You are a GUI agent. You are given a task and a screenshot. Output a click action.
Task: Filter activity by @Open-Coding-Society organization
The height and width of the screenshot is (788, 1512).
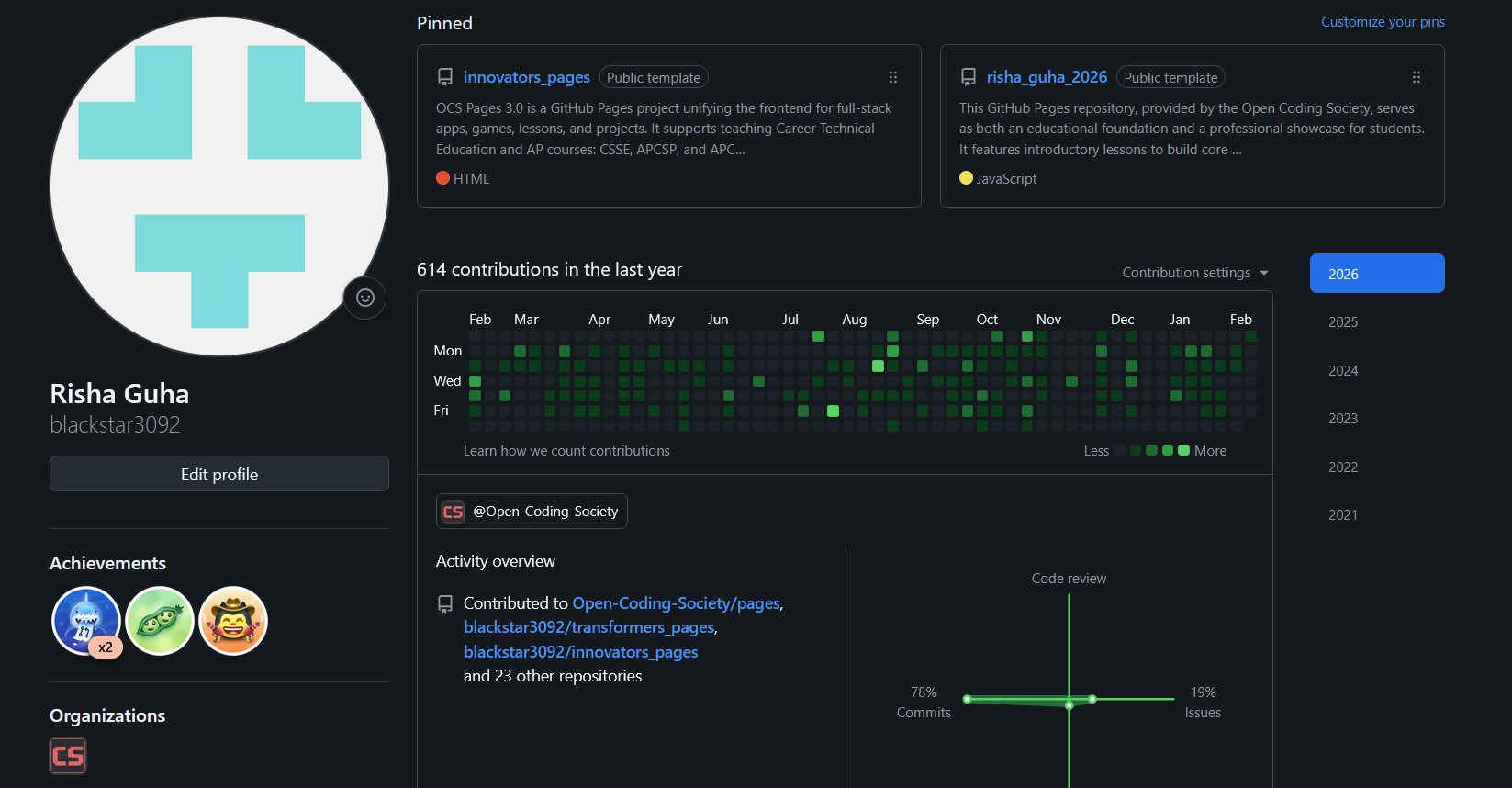(x=532, y=512)
